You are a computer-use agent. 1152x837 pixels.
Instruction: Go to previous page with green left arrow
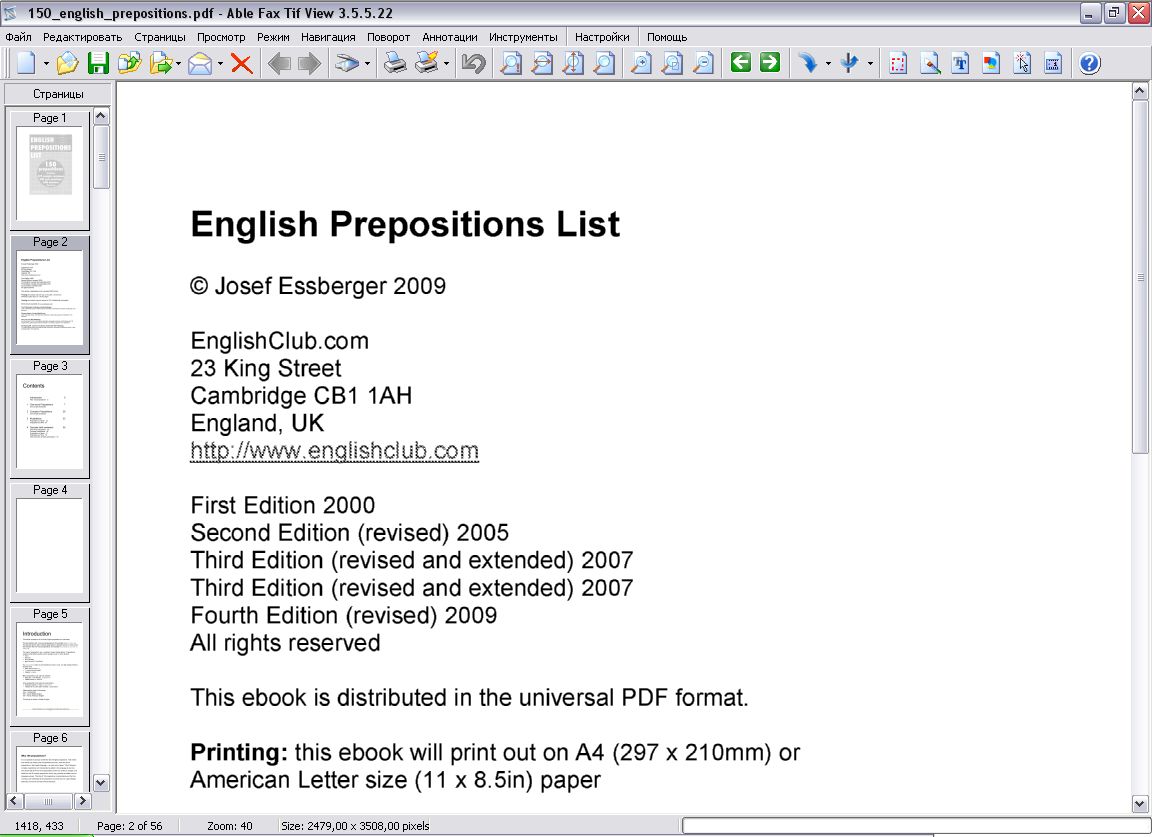pyautogui.click(x=741, y=62)
